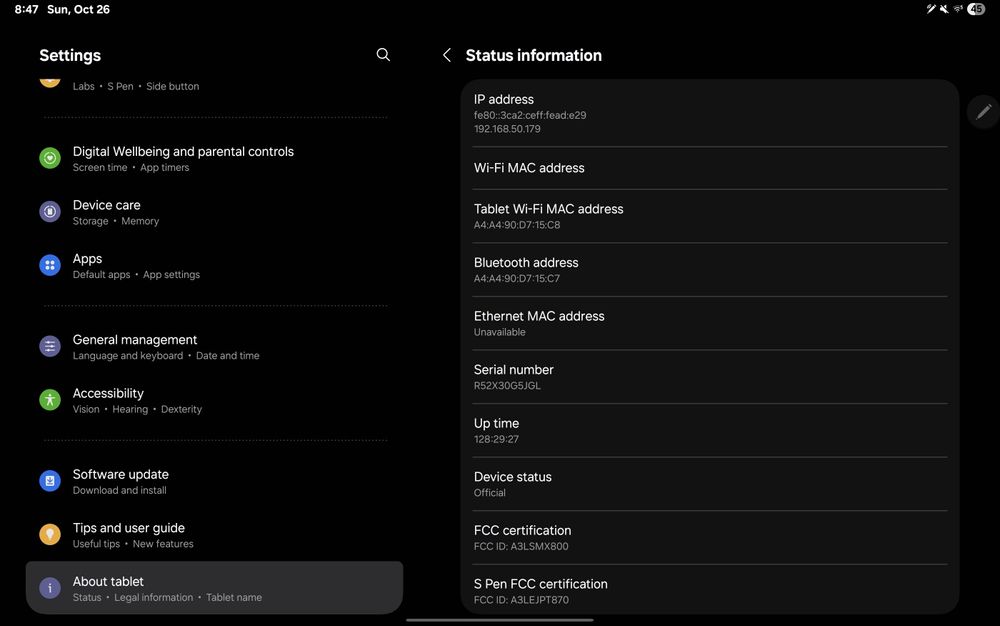This screenshot has height=626, width=1000.
Task: Tap the IP address entry
Action: [x=709, y=113]
